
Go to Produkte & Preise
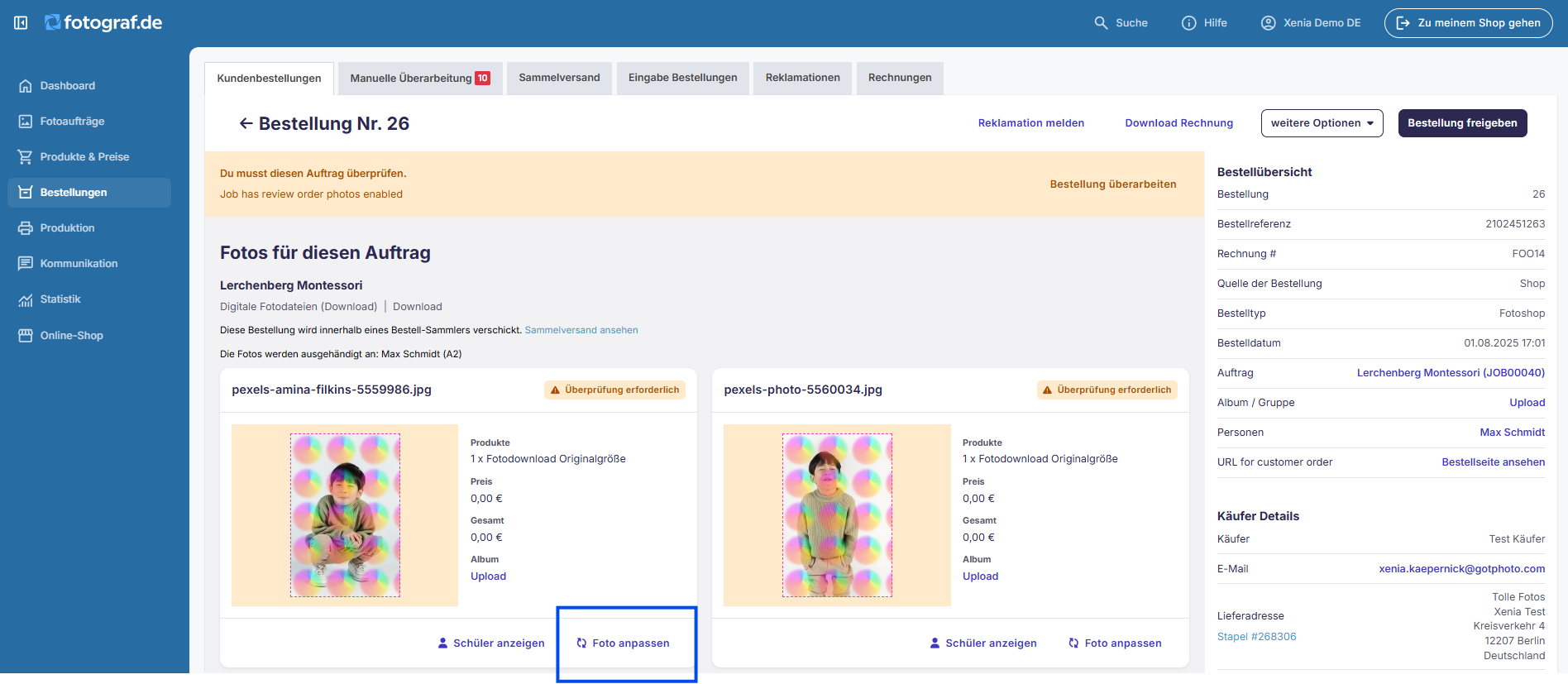(84, 156)
